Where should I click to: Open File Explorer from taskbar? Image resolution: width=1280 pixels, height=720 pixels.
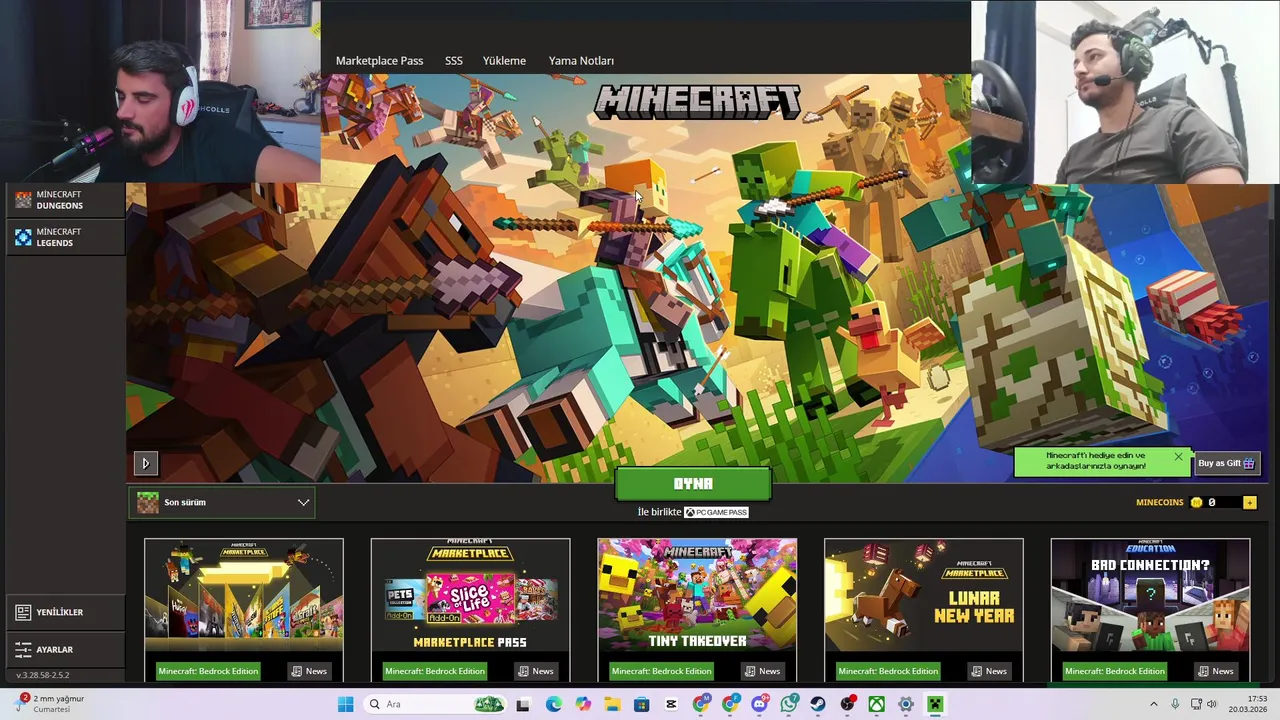coord(612,704)
